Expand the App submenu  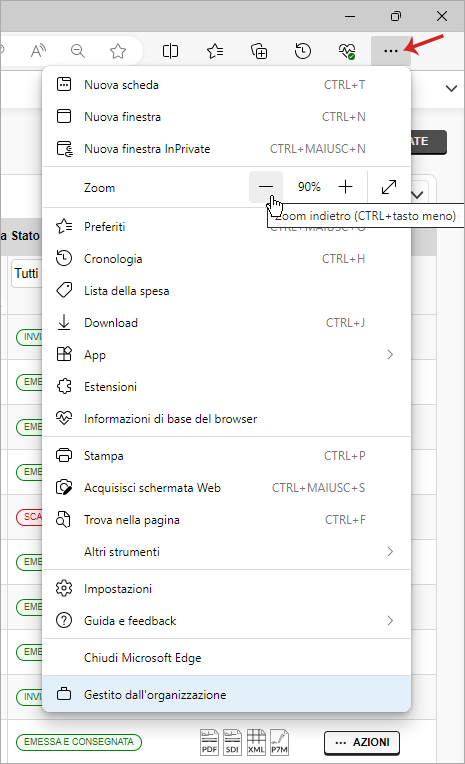[227, 355]
